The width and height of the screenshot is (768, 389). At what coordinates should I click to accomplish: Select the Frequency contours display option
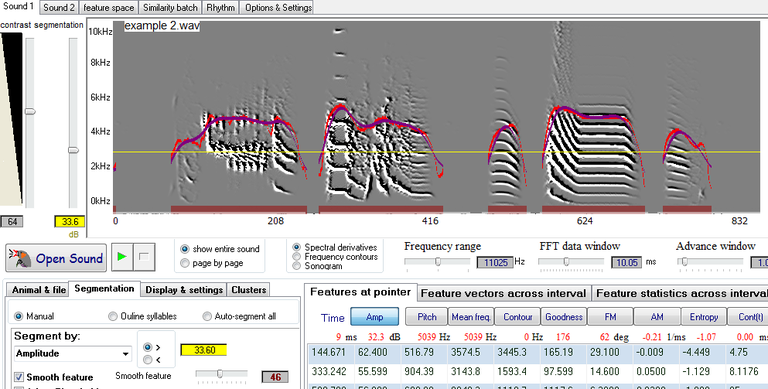pos(296,257)
